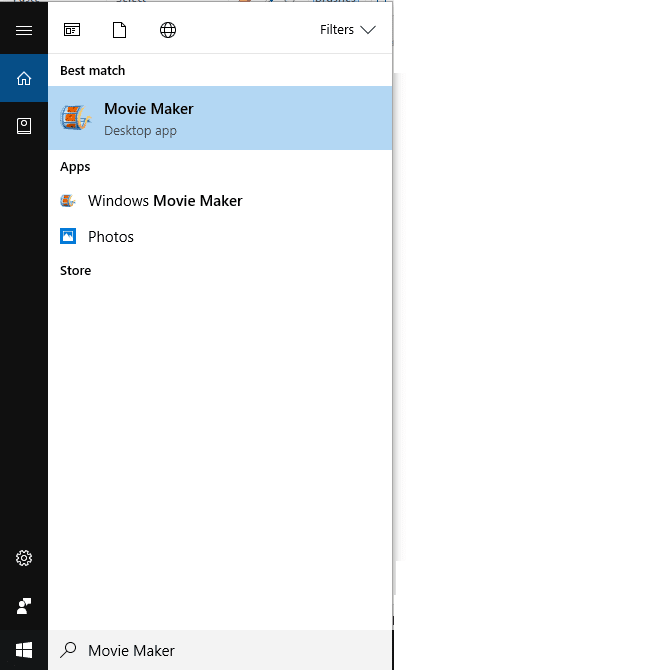Image resolution: width=662 pixels, height=670 pixels.
Task: Click the Photos app tile icon
Action: coord(68,236)
